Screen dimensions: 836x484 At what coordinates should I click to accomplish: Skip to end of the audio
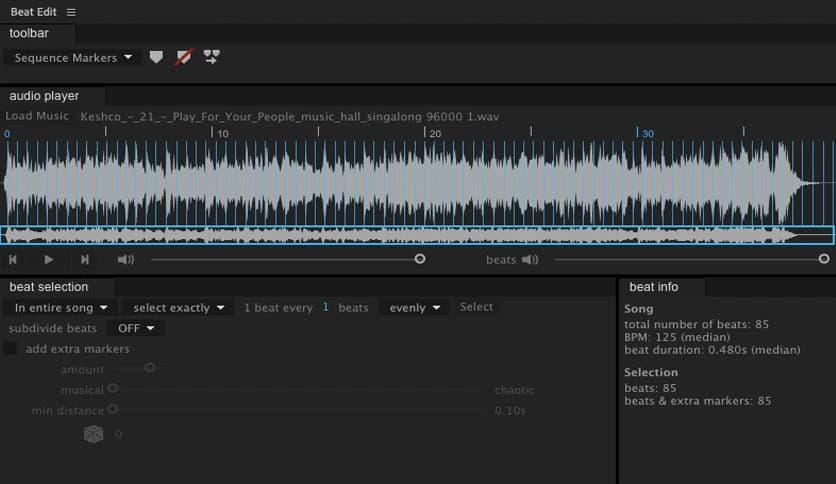point(85,260)
